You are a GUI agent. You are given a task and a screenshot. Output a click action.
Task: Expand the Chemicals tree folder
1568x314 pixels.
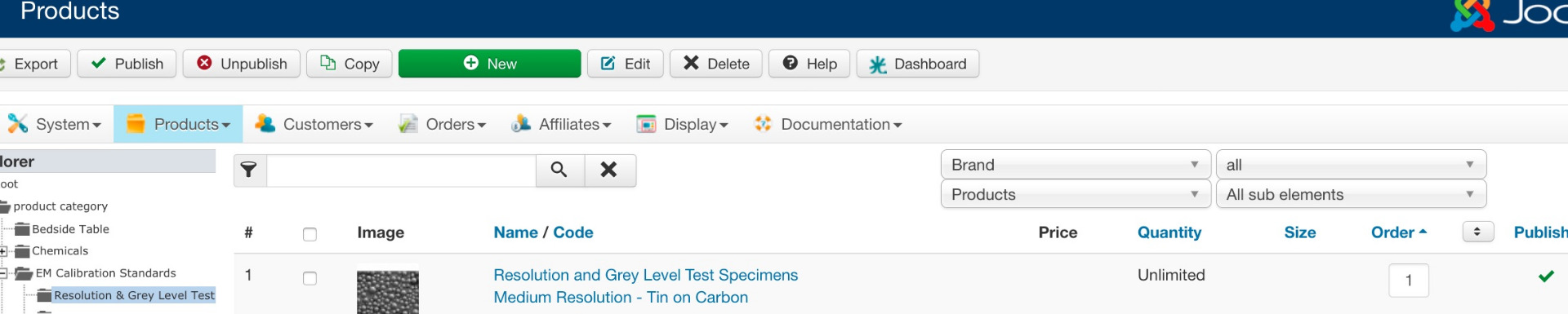[3, 251]
